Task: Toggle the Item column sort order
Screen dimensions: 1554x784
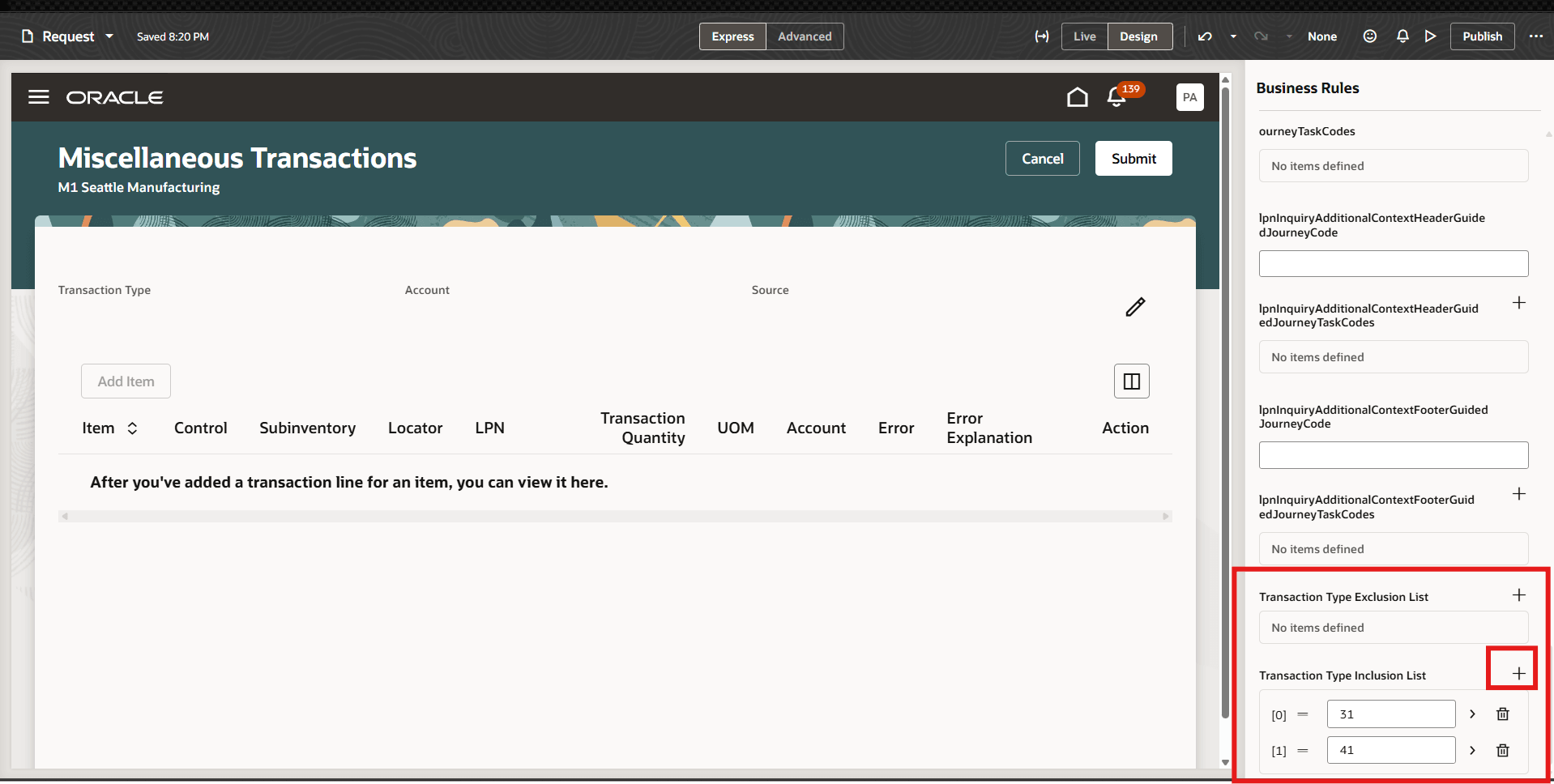Action: [x=132, y=428]
